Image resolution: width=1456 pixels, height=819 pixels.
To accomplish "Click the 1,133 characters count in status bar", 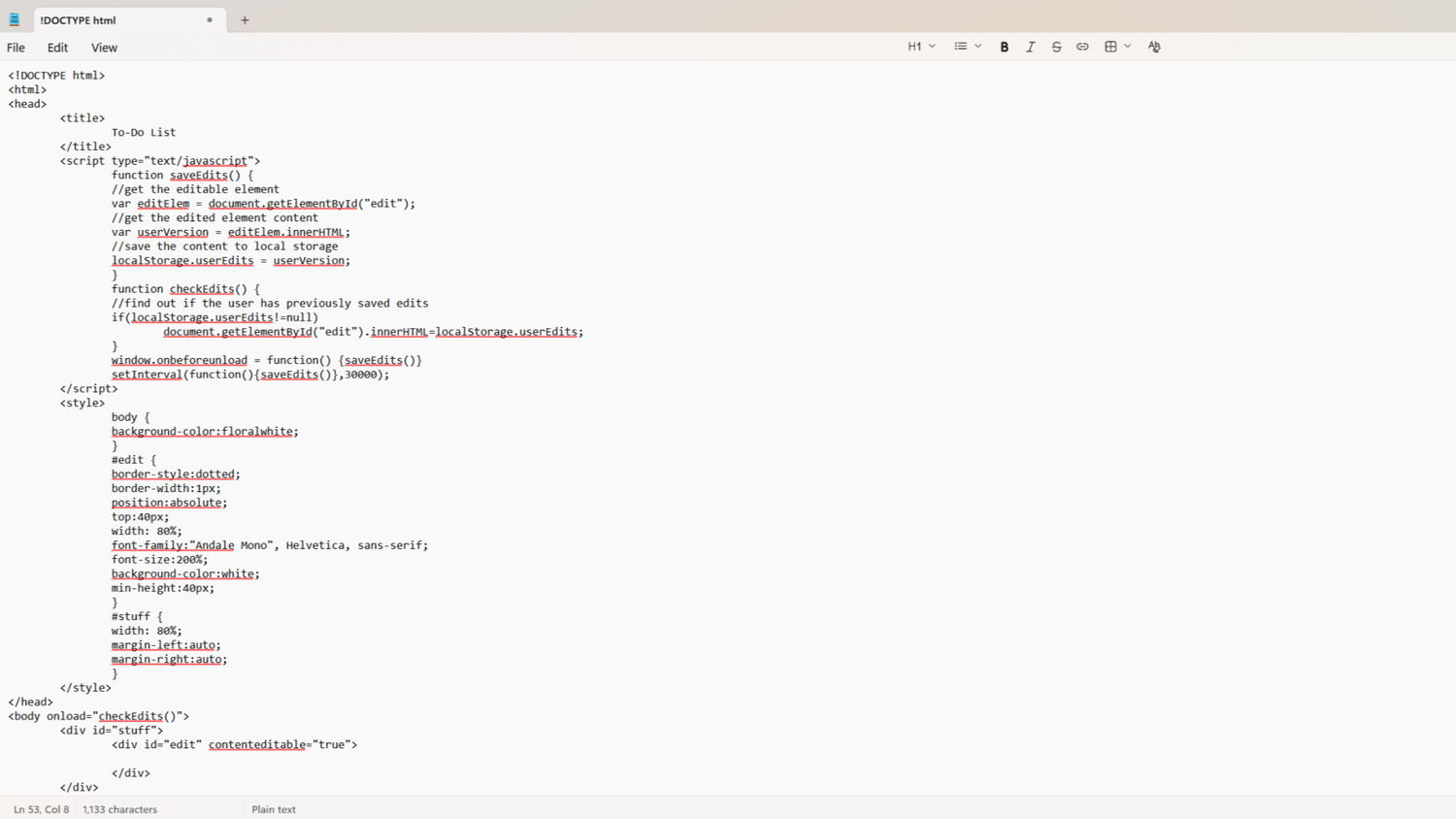I will click(119, 809).
